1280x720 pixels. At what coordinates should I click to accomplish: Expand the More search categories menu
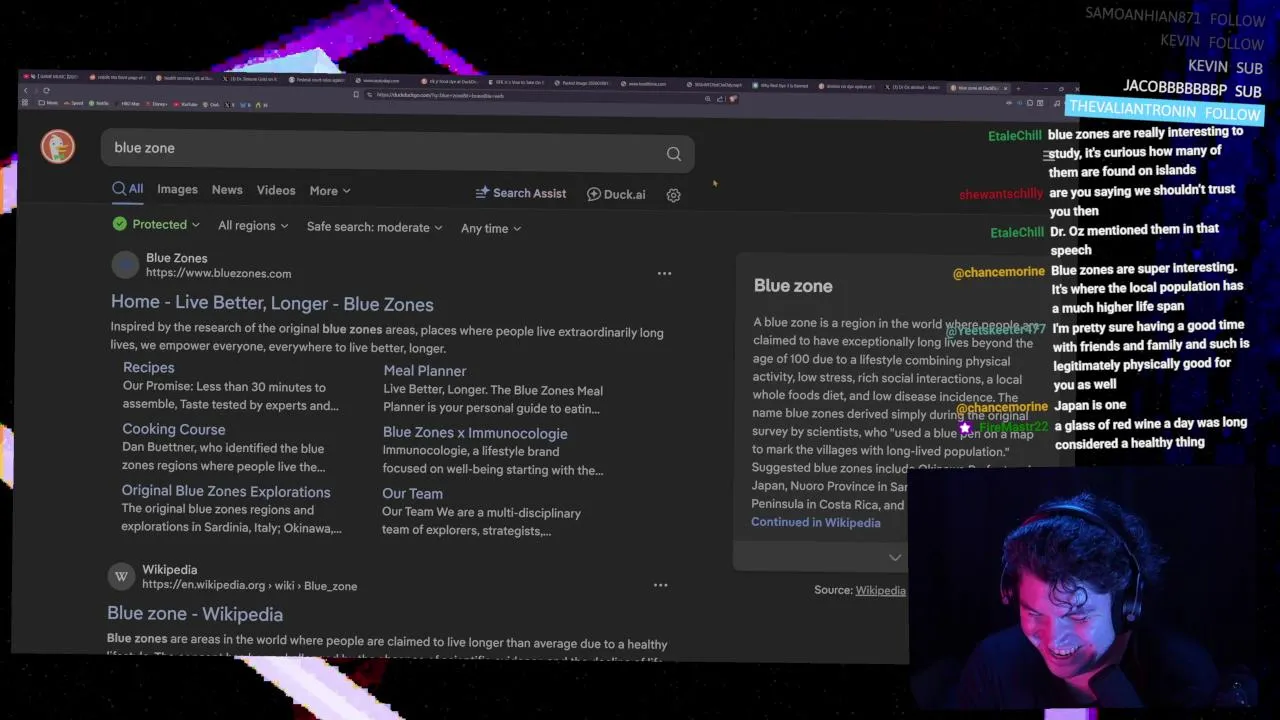[330, 191]
